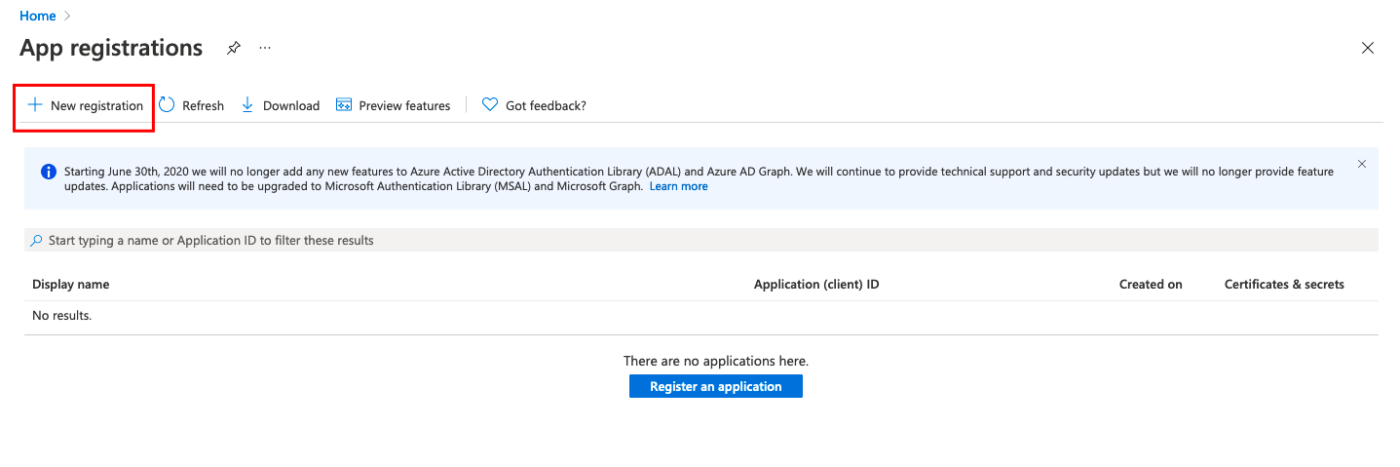The width and height of the screenshot is (1400, 467).
Task: Open the ellipsis more options menu
Action: tap(265, 48)
